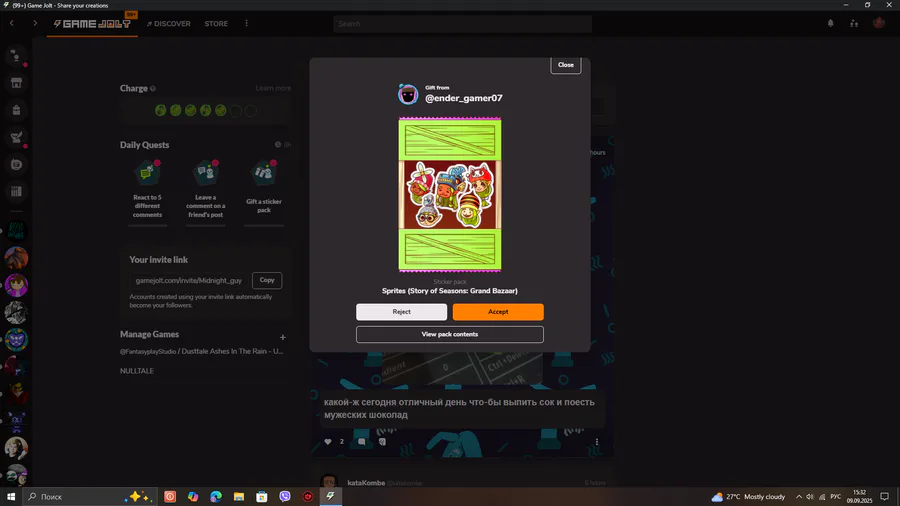Close the sticker pack gift dialog
900x506 pixels.
point(565,65)
